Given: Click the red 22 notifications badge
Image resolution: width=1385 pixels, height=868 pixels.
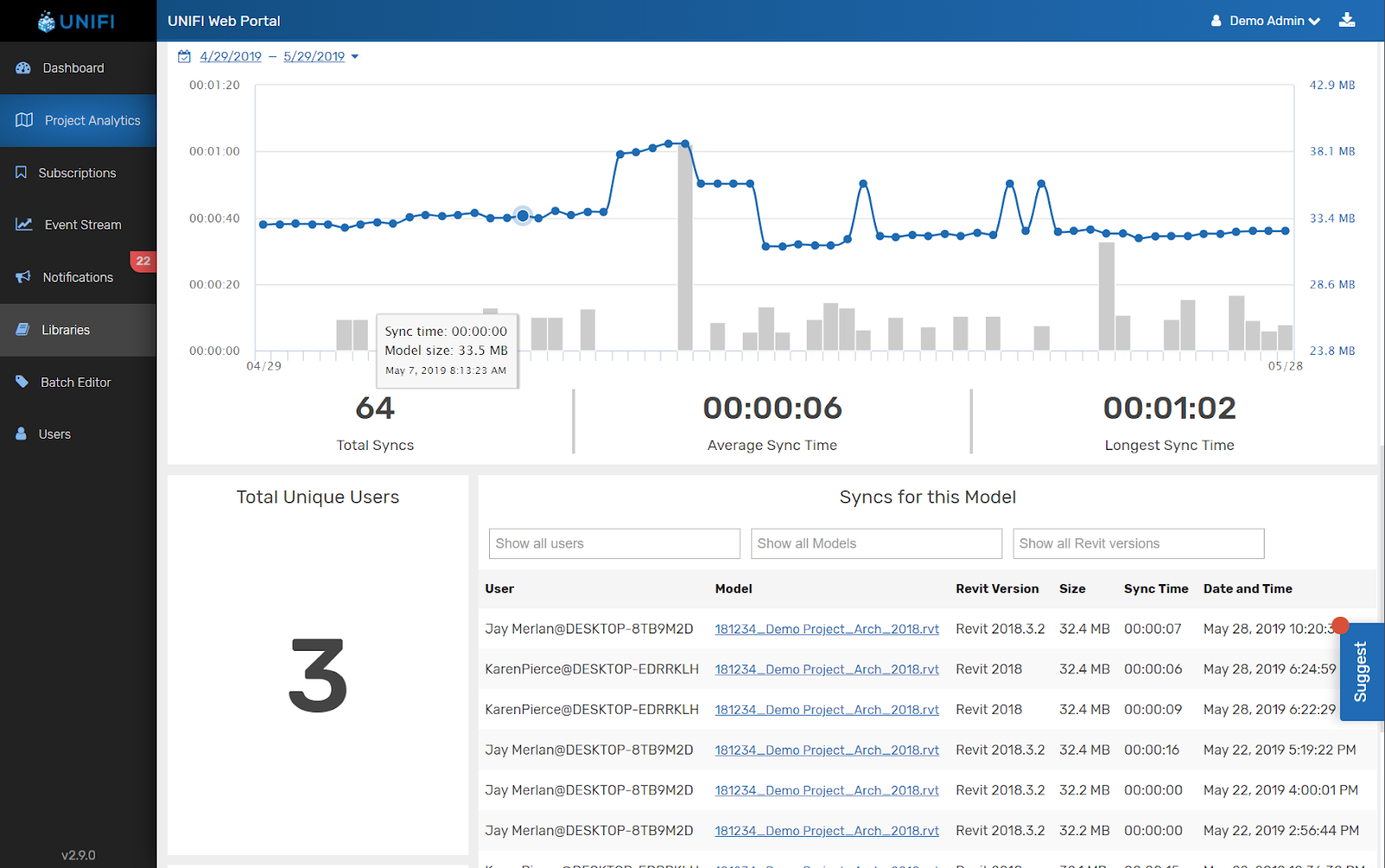Looking at the screenshot, I should point(143,260).
